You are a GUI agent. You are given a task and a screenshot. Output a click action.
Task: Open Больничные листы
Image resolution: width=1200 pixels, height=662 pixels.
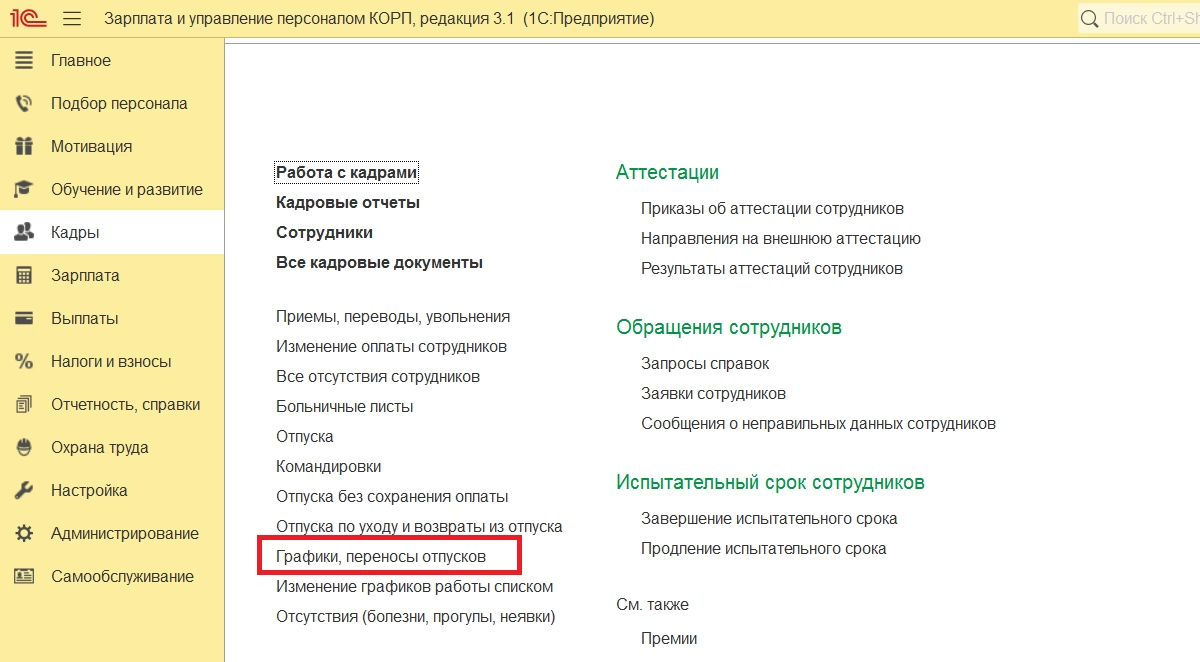pos(345,407)
